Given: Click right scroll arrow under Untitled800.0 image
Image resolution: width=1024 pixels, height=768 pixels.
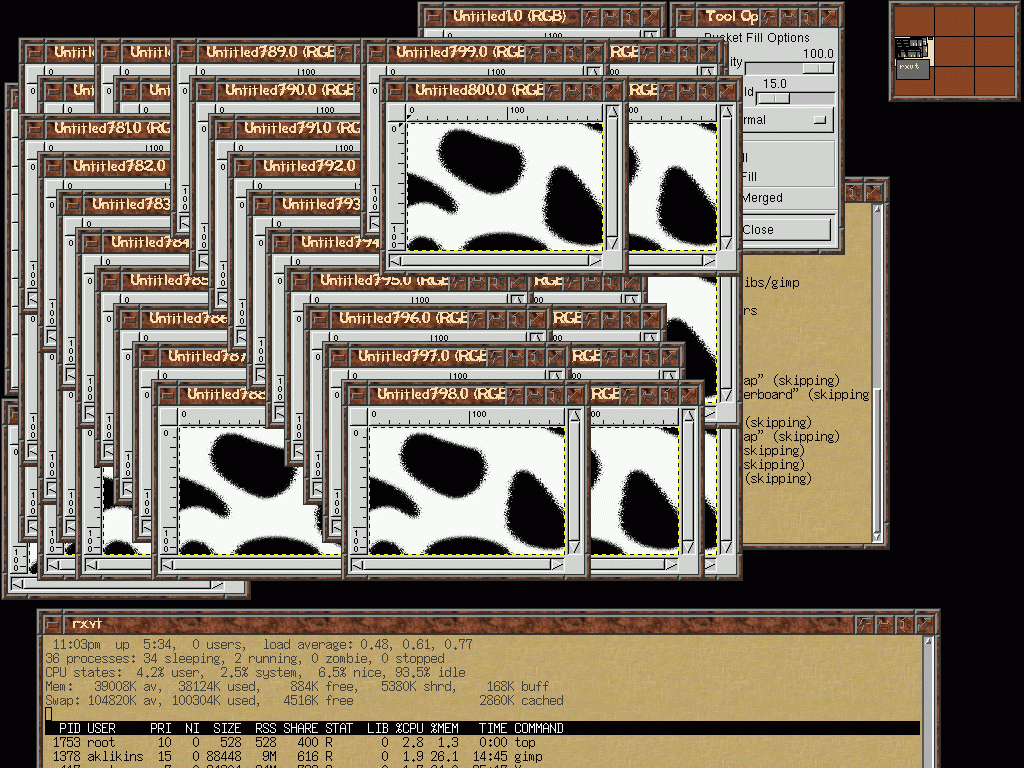Looking at the screenshot, I should coord(596,261).
